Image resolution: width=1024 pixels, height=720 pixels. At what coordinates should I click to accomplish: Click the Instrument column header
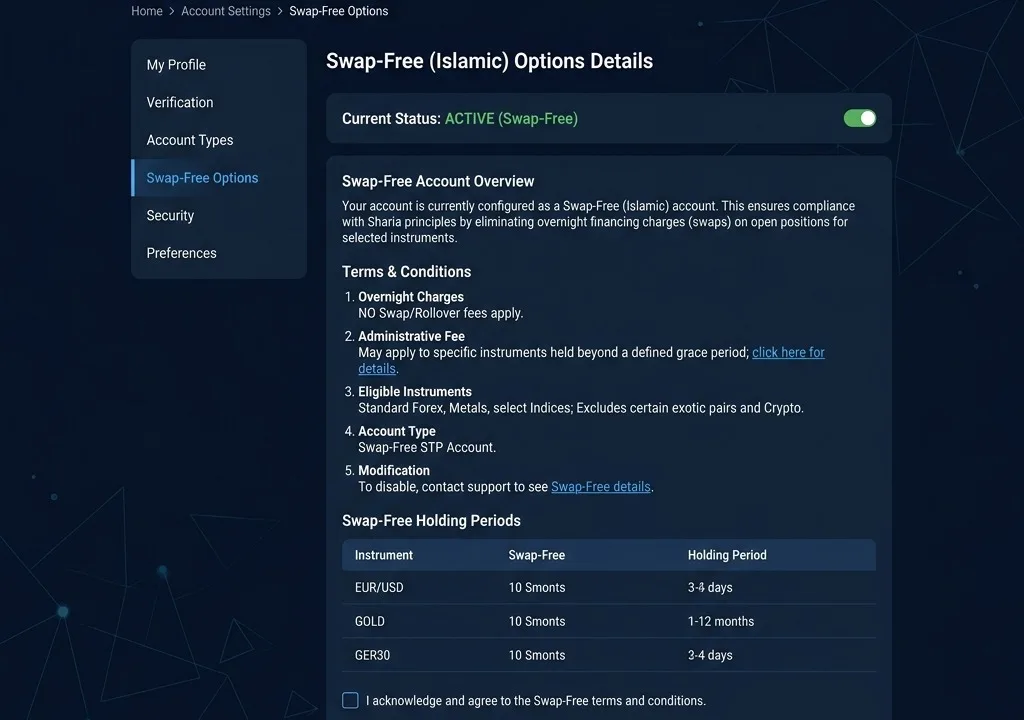coord(383,555)
